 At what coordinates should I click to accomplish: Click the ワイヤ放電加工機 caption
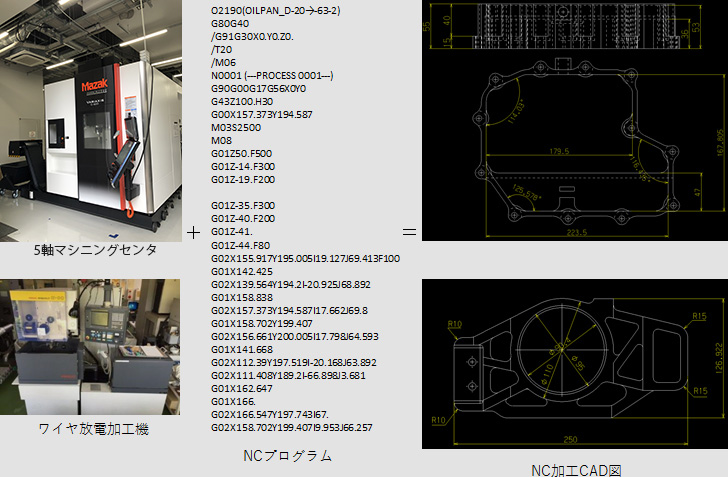93,429
